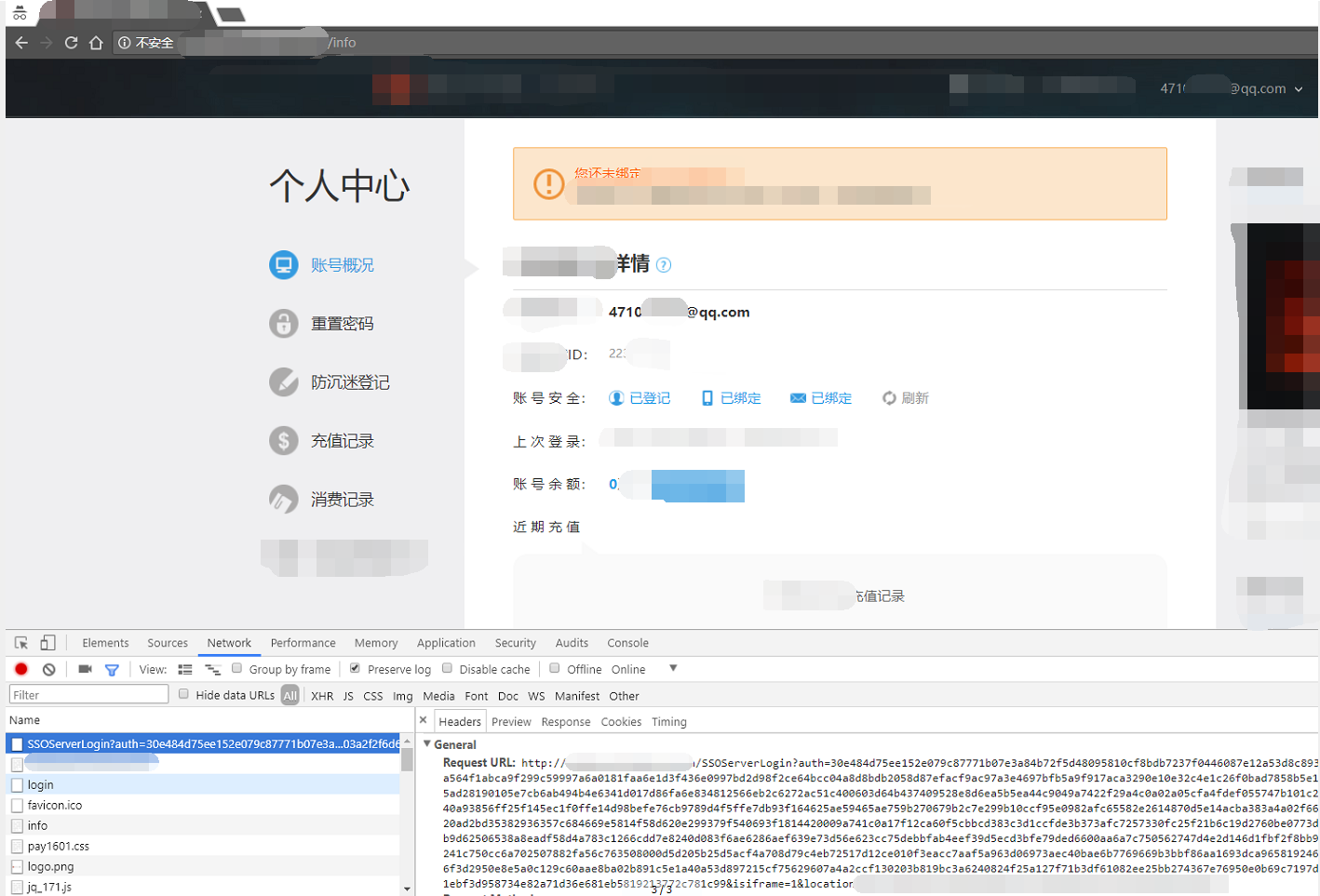Image resolution: width=1320 pixels, height=896 pixels.
Task: Click the 重置密码 lock icon
Action: (x=284, y=324)
